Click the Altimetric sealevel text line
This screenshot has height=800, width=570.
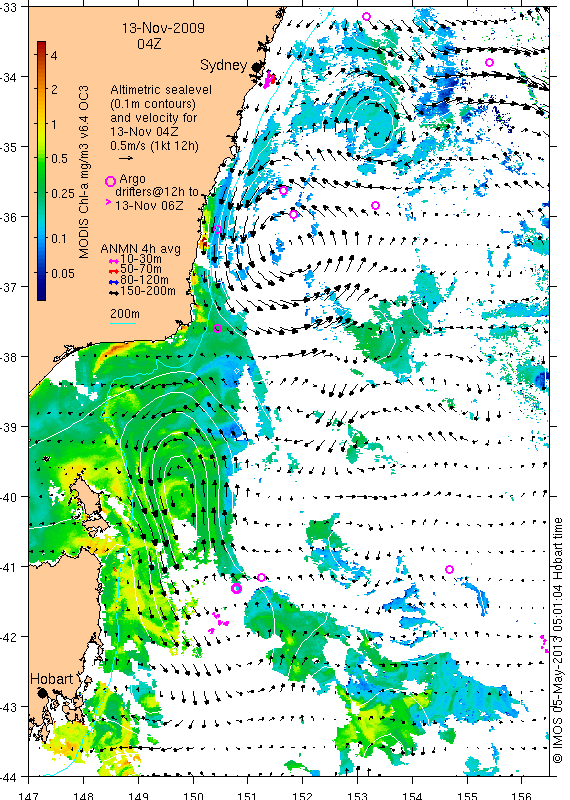(161, 90)
